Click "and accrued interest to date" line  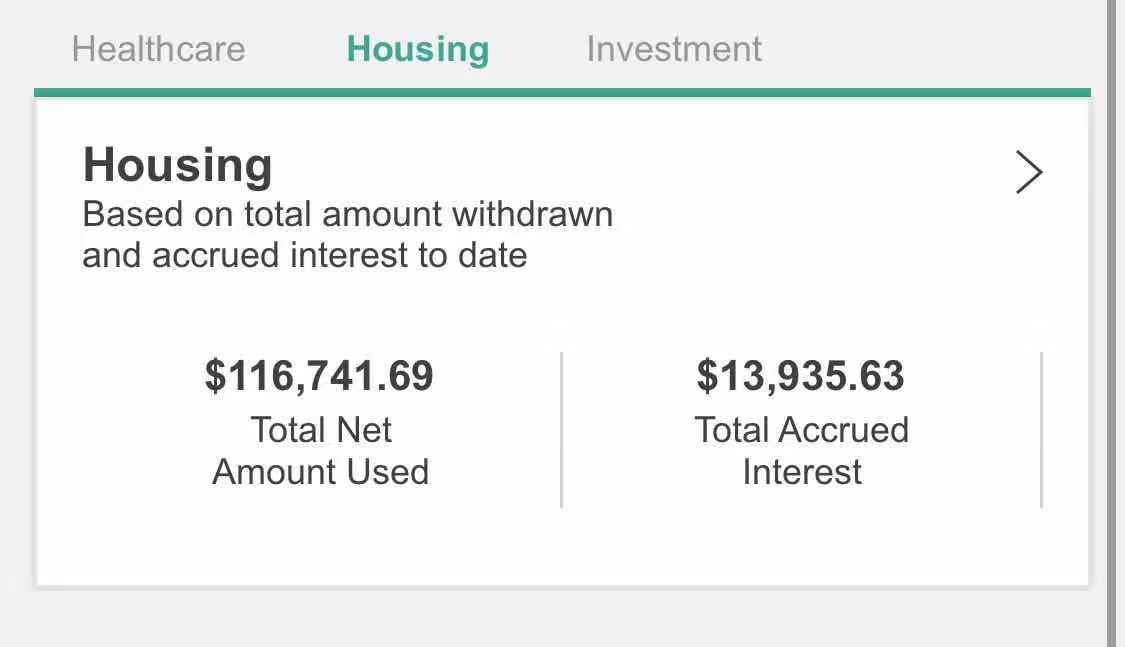[304, 256]
